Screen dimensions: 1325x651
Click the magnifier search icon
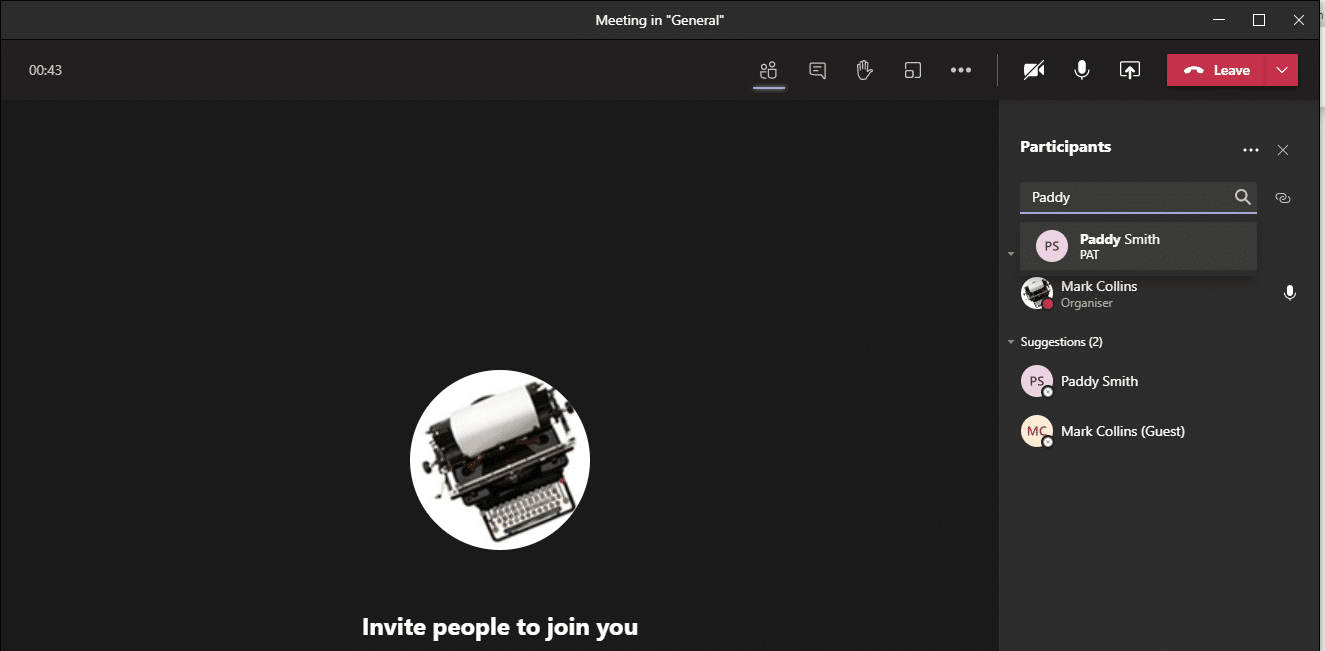click(x=1243, y=197)
